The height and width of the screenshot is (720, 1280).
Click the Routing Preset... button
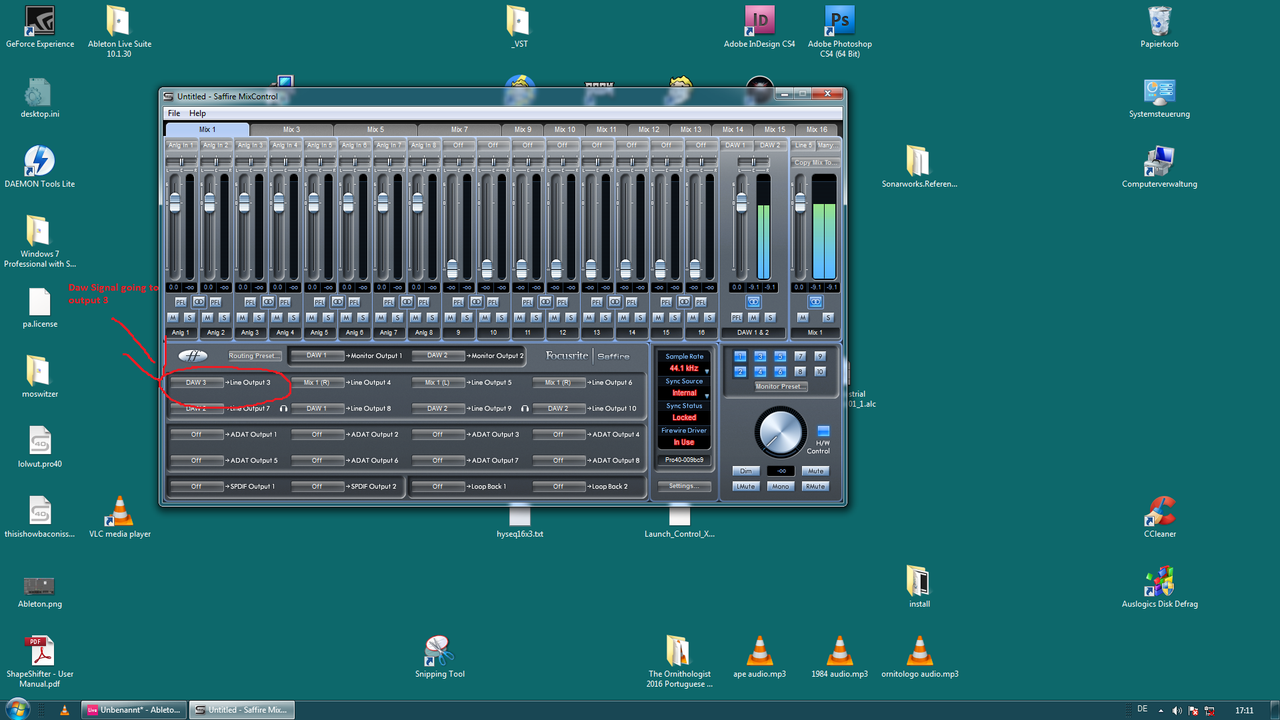click(x=254, y=355)
